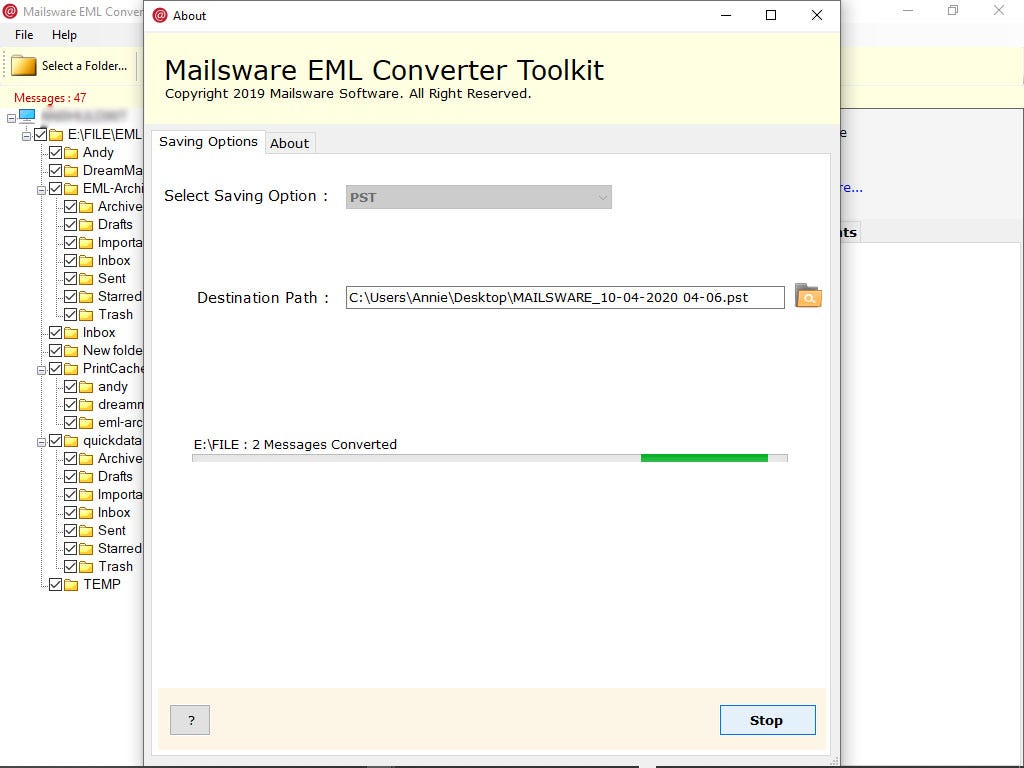The width and height of the screenshot is (1024, 768).
Task: Click the computer icon at tree root
Action: (27, 116)
